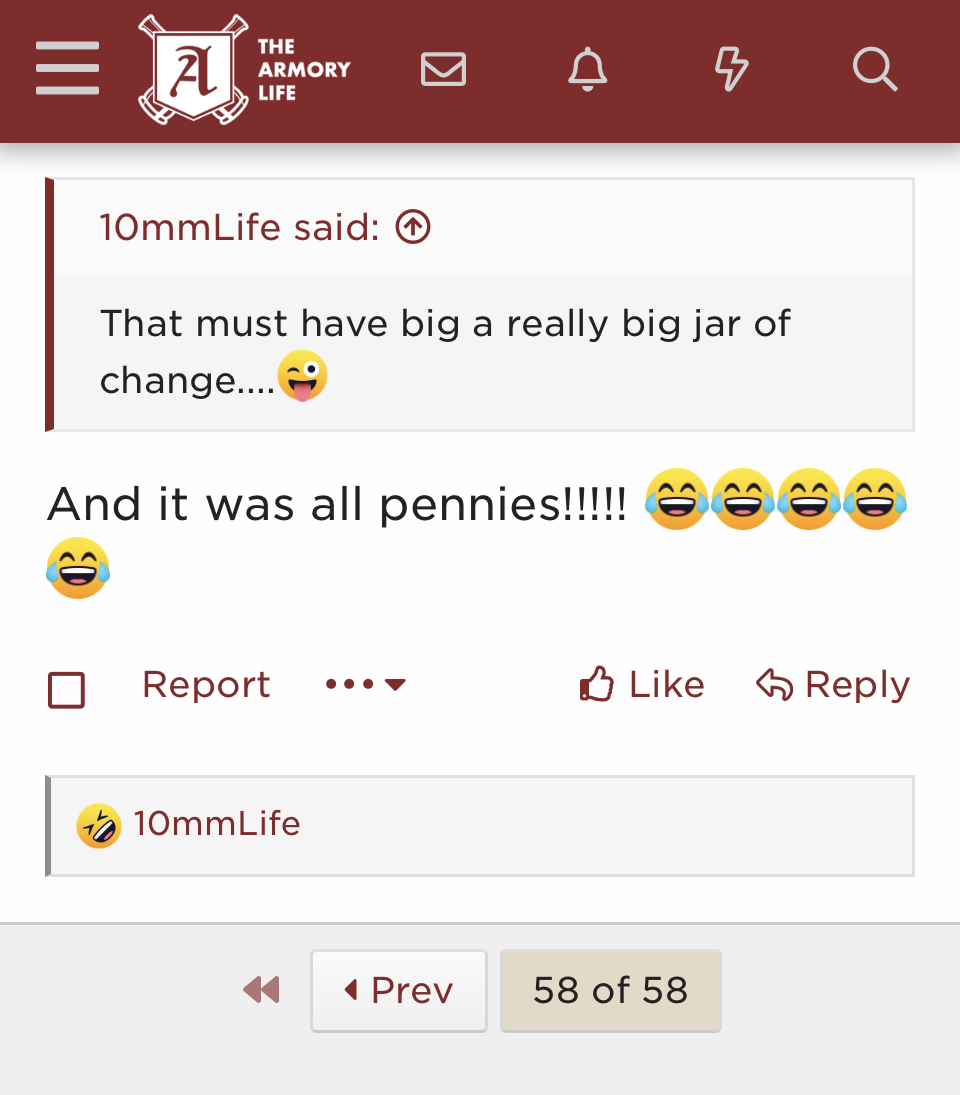960x1095 pixels.
Task: Click the Report link
Action: pyautogui.click(x=206, y=684)
